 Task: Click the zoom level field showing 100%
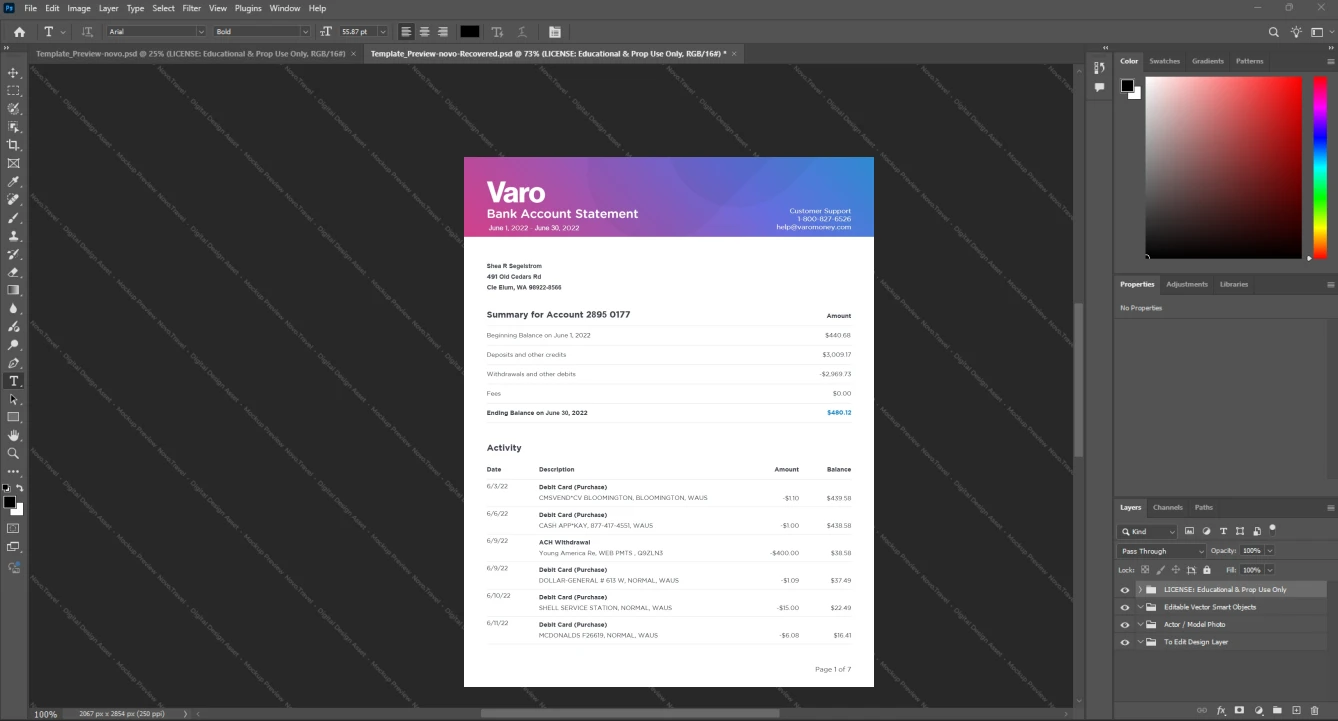pos(46,714)
